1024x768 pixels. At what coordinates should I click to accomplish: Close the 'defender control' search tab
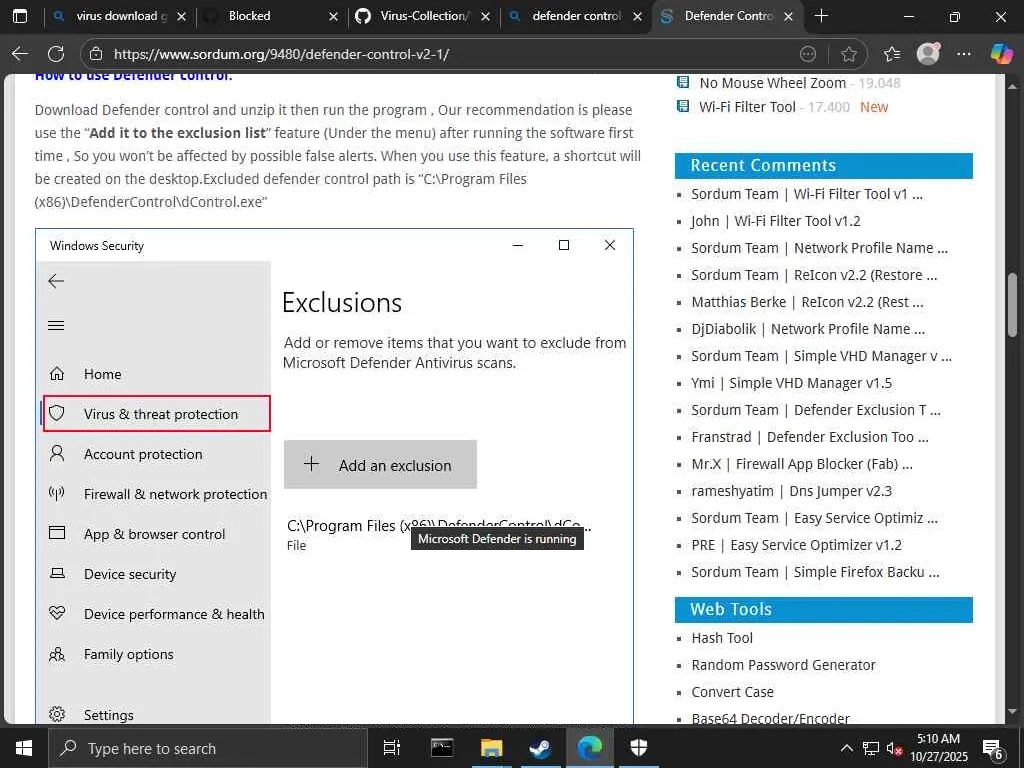(x=637, y=16)
